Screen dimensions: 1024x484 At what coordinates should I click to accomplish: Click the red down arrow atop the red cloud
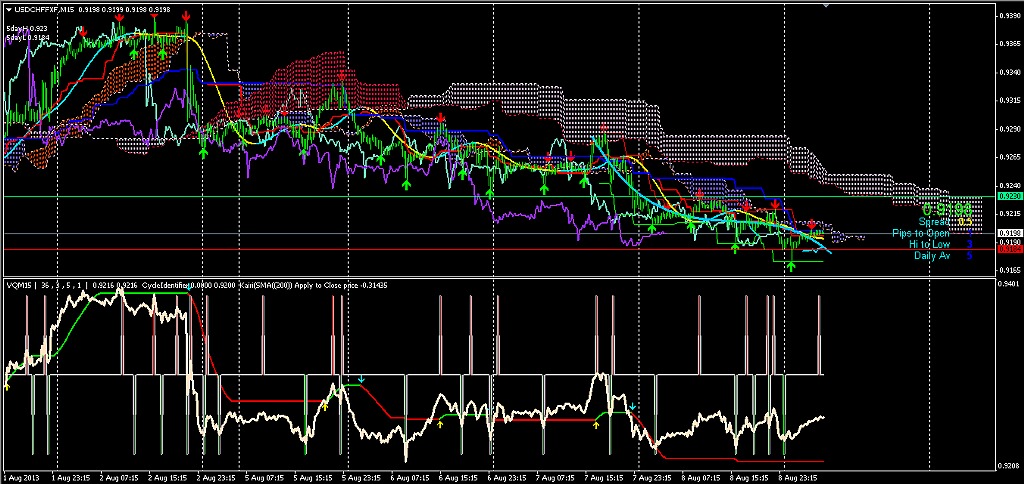tap(342, 75)
